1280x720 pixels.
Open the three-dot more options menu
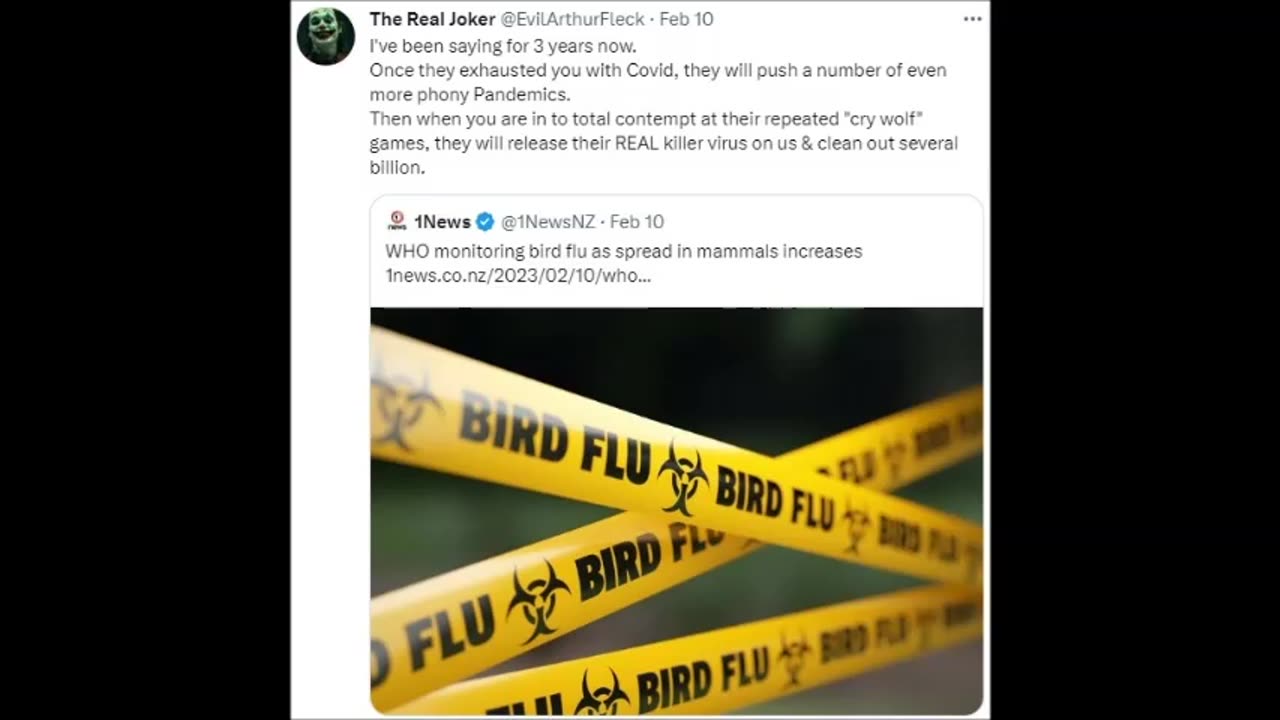click(972, 19)
